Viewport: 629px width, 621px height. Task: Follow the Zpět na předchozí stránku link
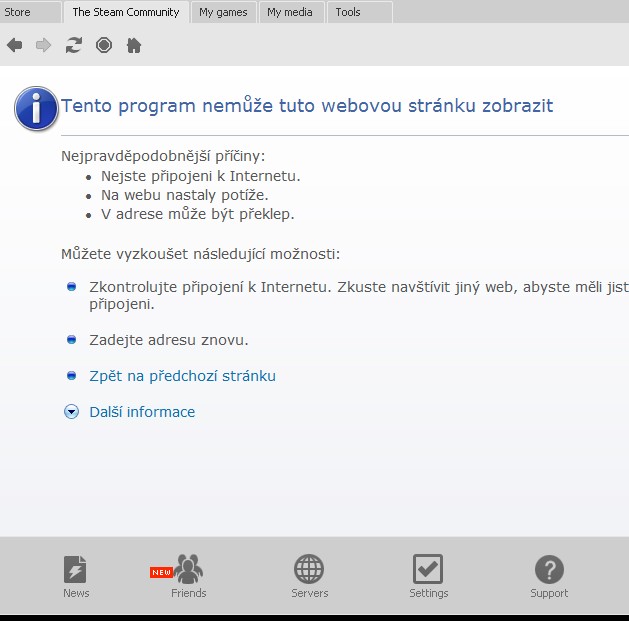[x=183, y=376]
